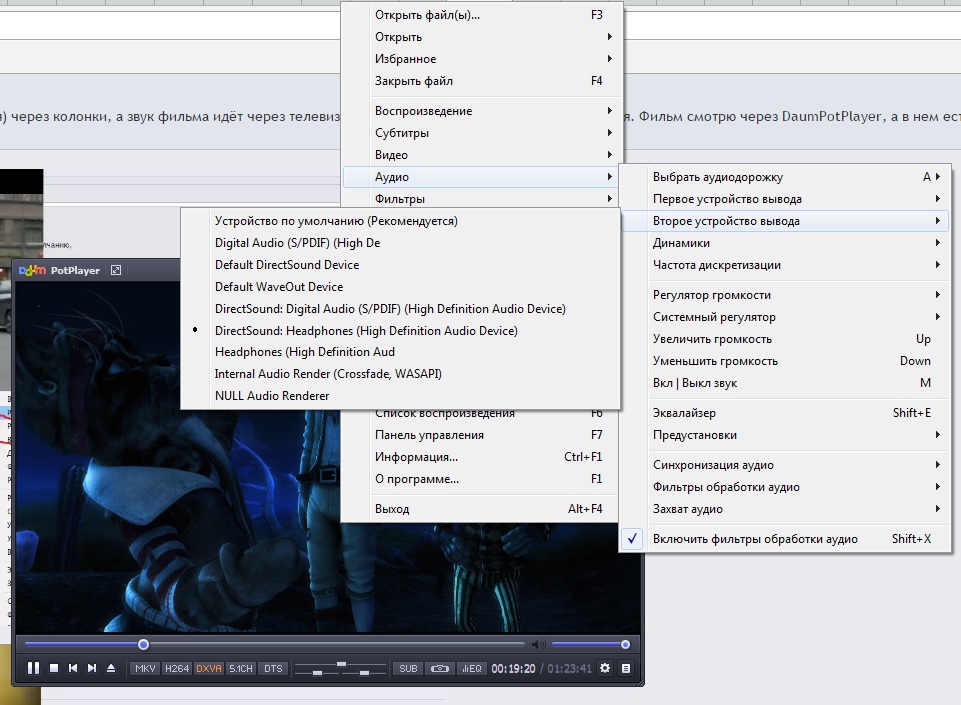Click the 'SUB' subtitles button
The height and width of the screenshot is (705, 961).
pos(408,668)
